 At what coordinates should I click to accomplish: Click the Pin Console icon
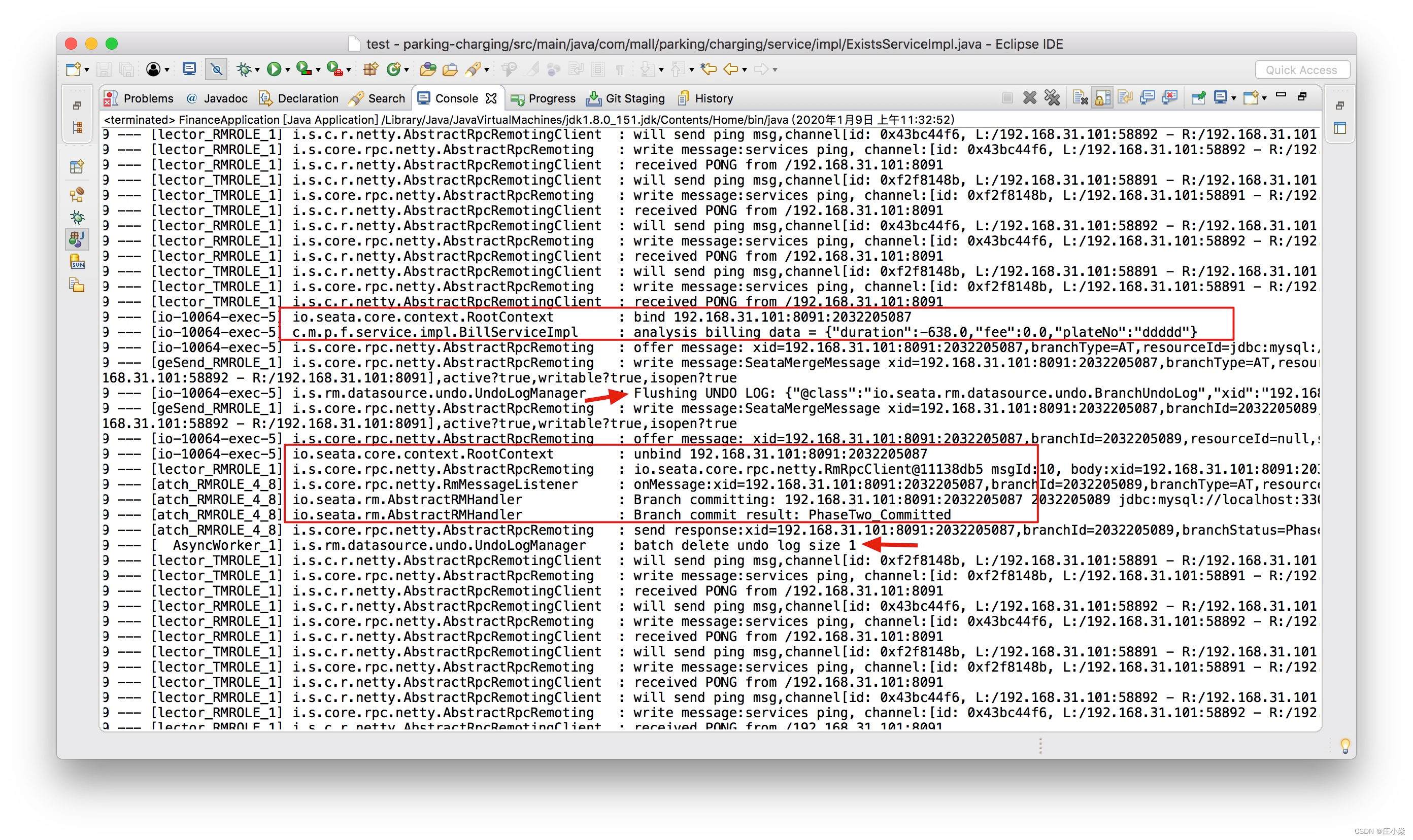[1198, 98]
